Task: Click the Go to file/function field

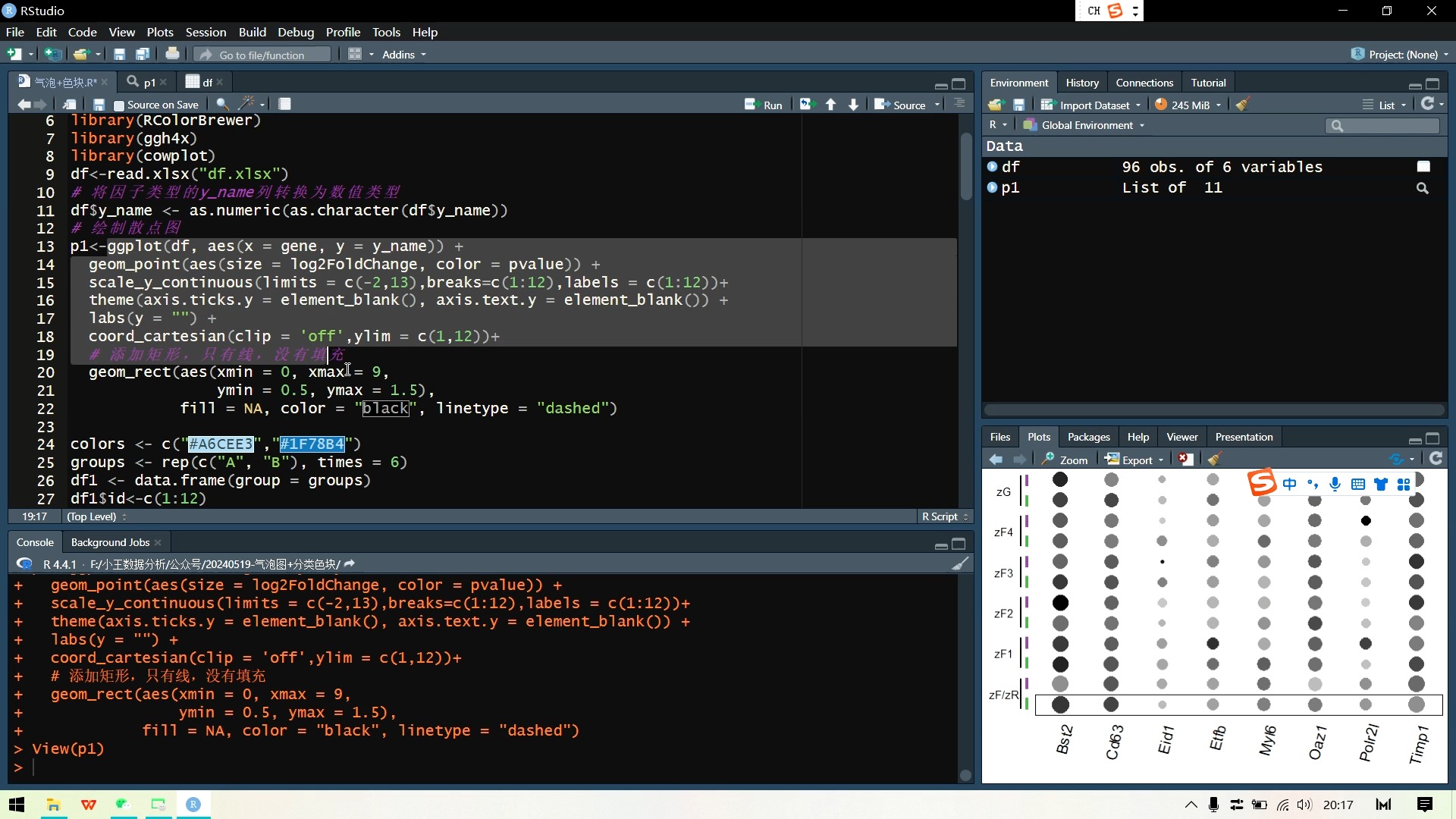Action: click(x=262, y=55)
